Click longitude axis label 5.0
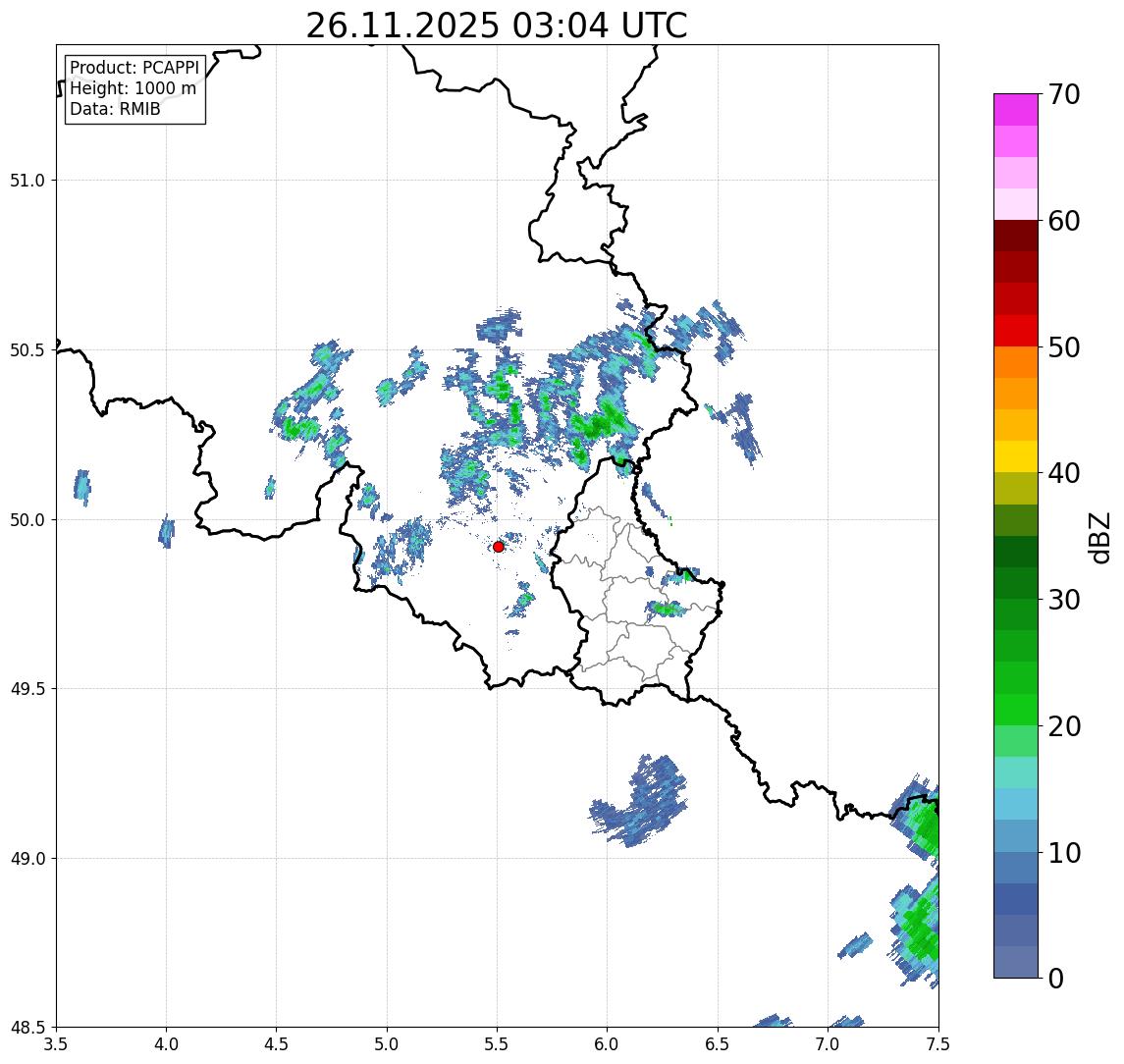 [x=387, y=1044]
